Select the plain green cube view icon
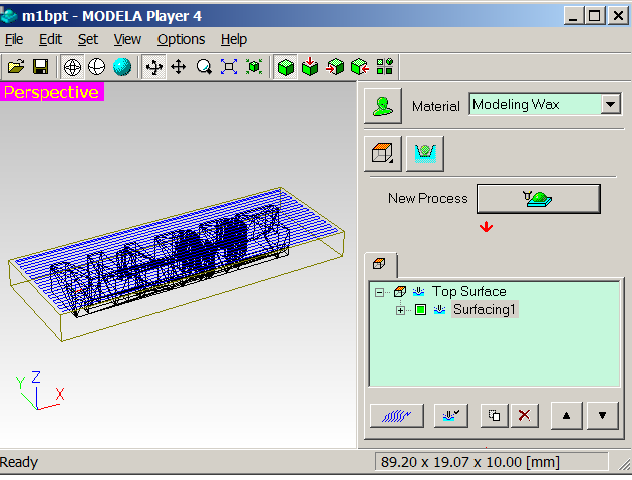 click(286, 66)
